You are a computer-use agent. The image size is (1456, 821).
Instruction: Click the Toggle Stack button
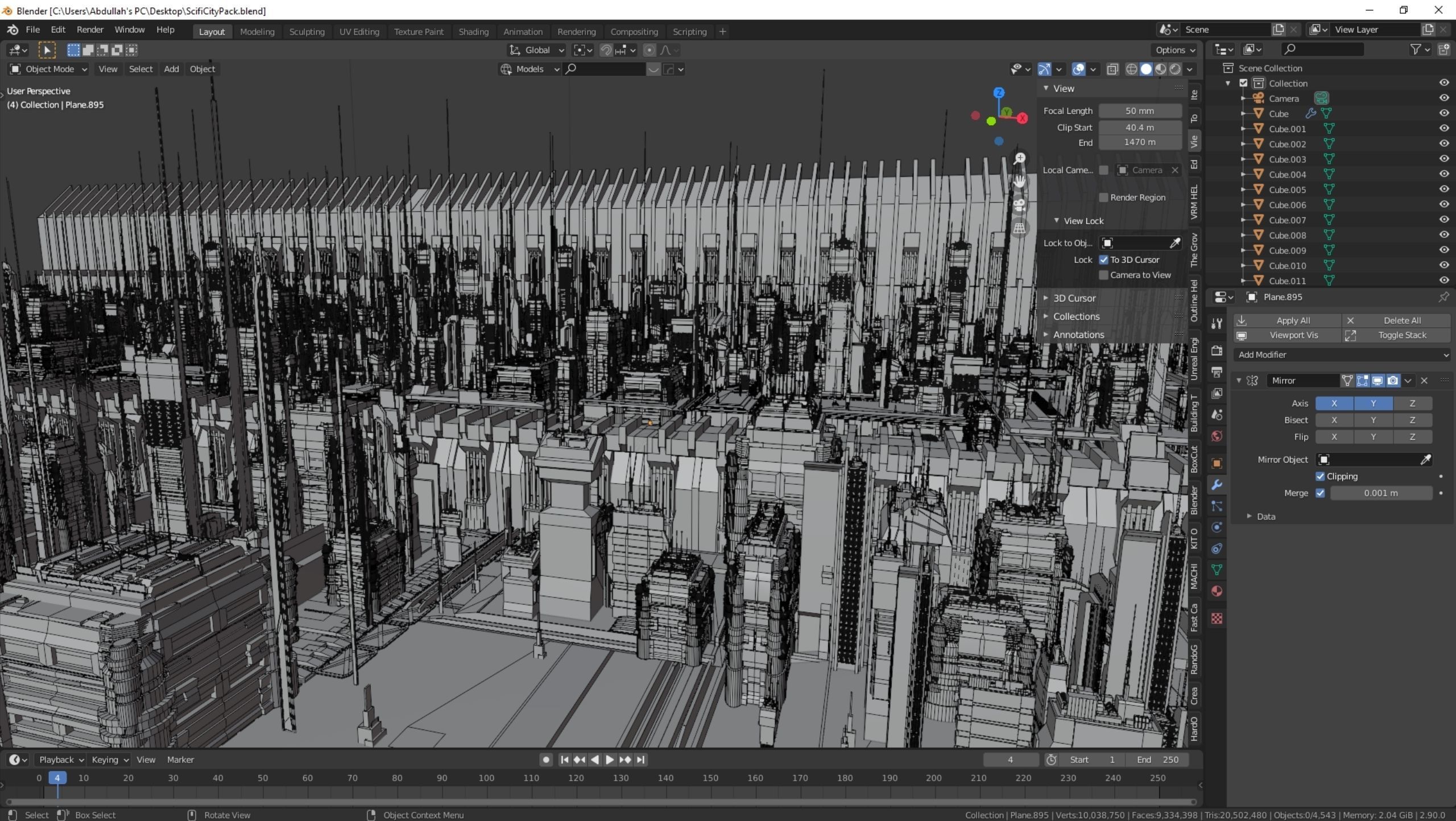[x=1396, y=336]
